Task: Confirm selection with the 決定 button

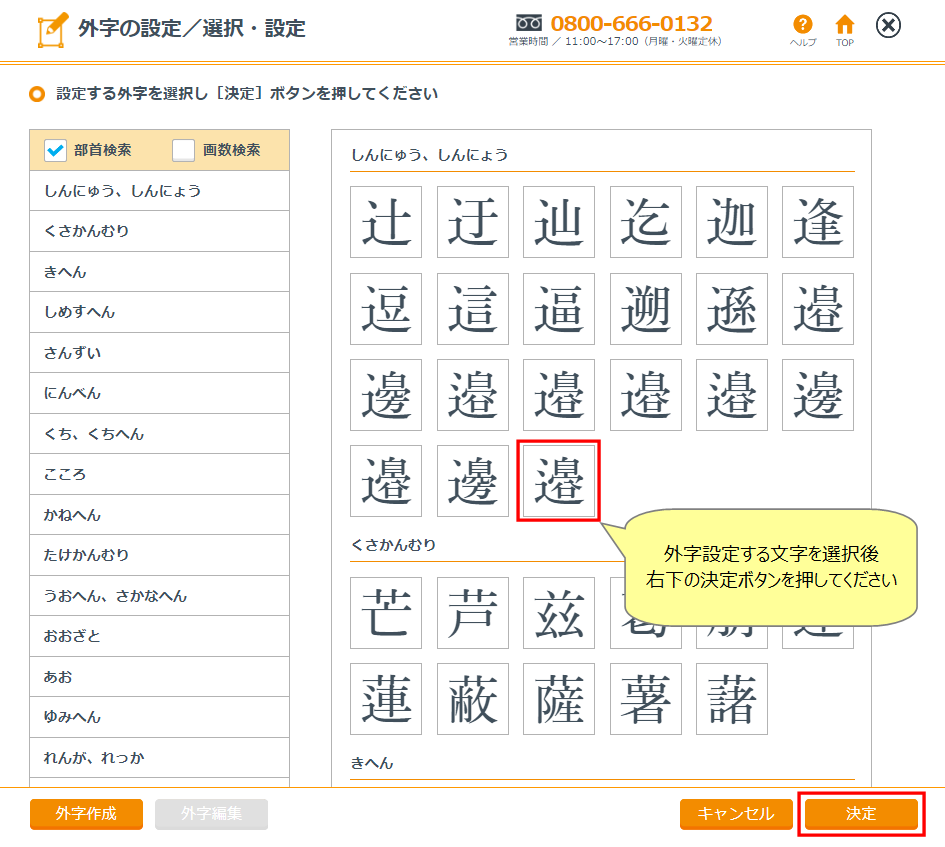Action: click(x=861, y=814)
